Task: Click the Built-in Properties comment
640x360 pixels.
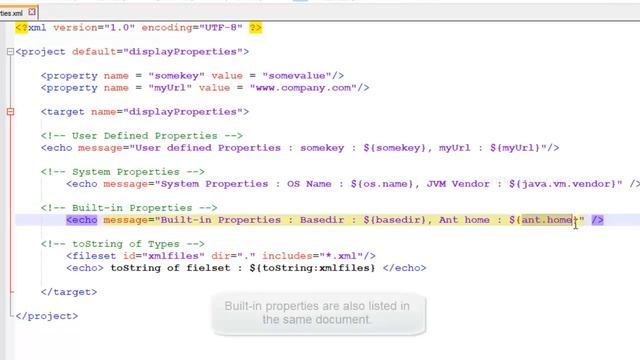Action: coord(129,208)
